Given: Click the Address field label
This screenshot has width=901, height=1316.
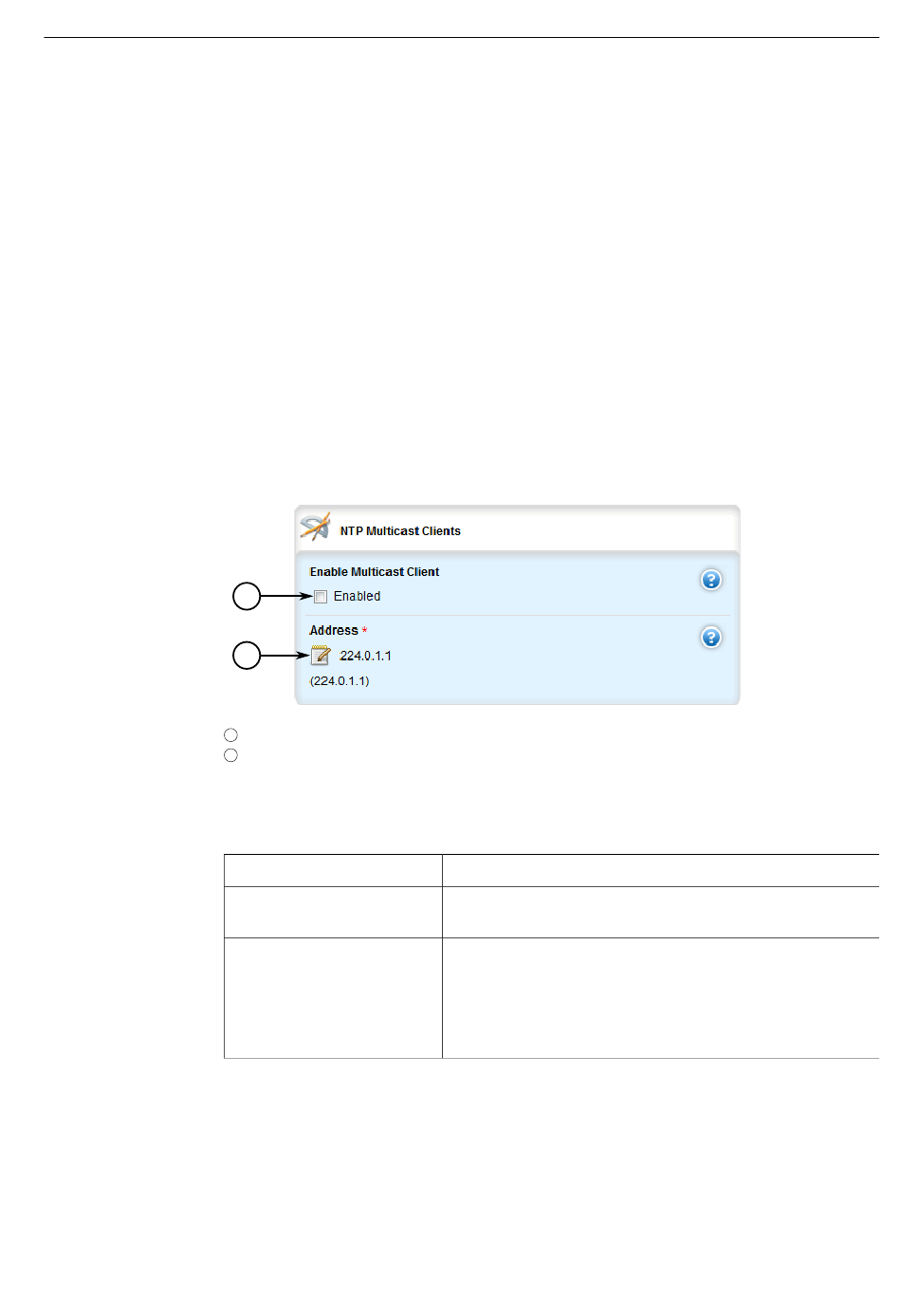Looking at the screenshot, I should [334, 630].
